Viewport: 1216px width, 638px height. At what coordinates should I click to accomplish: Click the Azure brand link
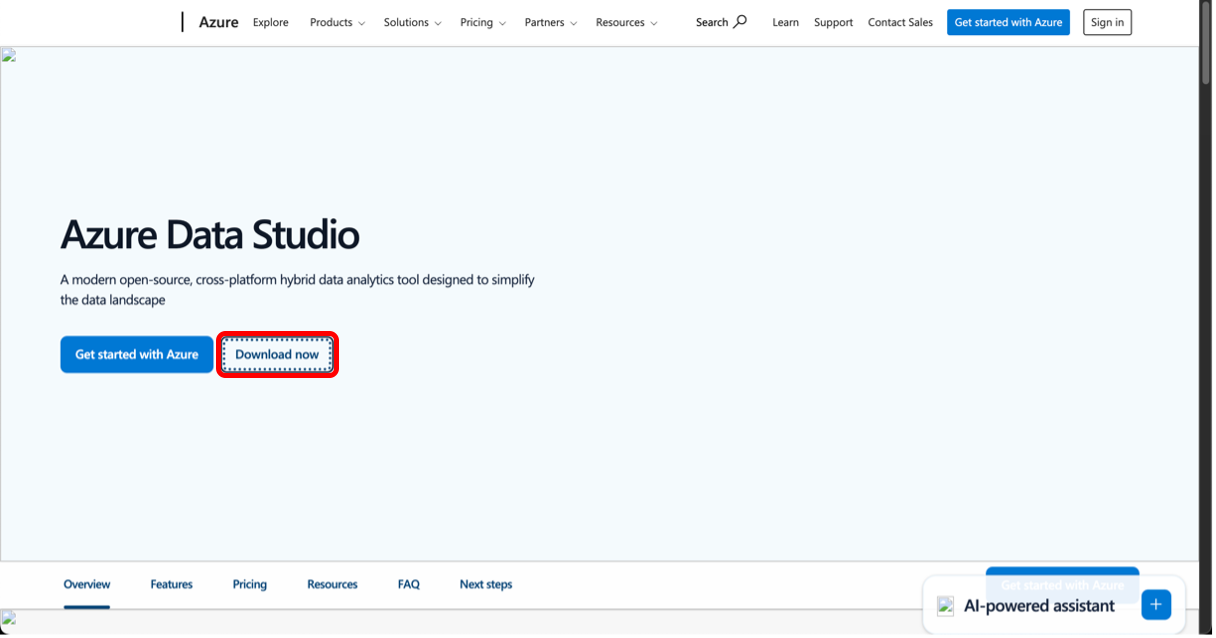point(218,22)
